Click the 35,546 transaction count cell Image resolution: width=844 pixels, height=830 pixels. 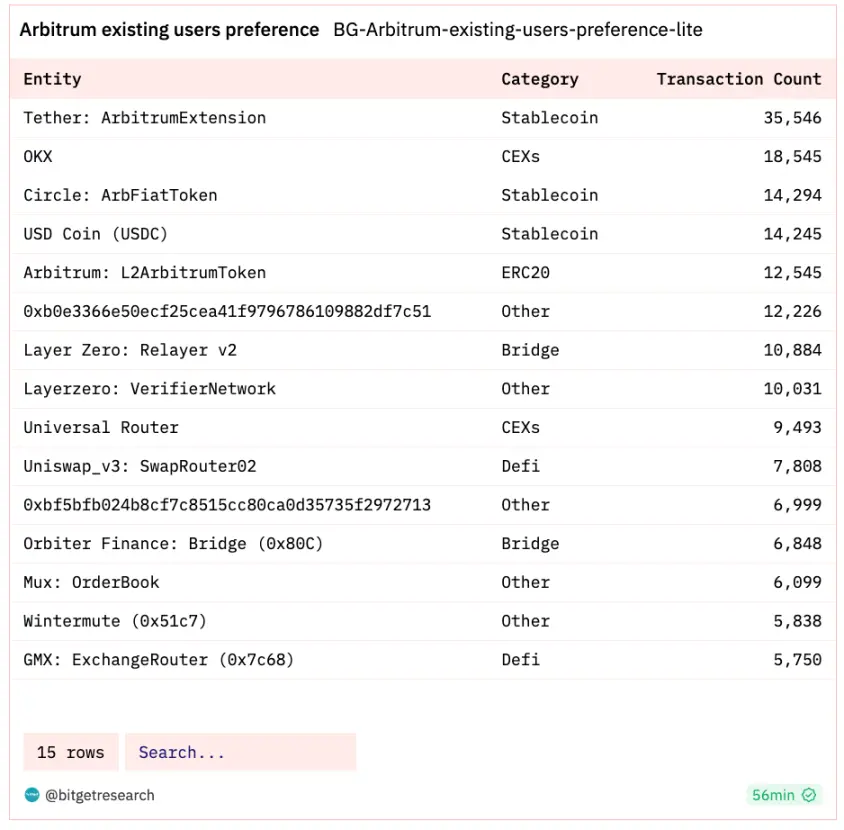click(x=792, y=118)
